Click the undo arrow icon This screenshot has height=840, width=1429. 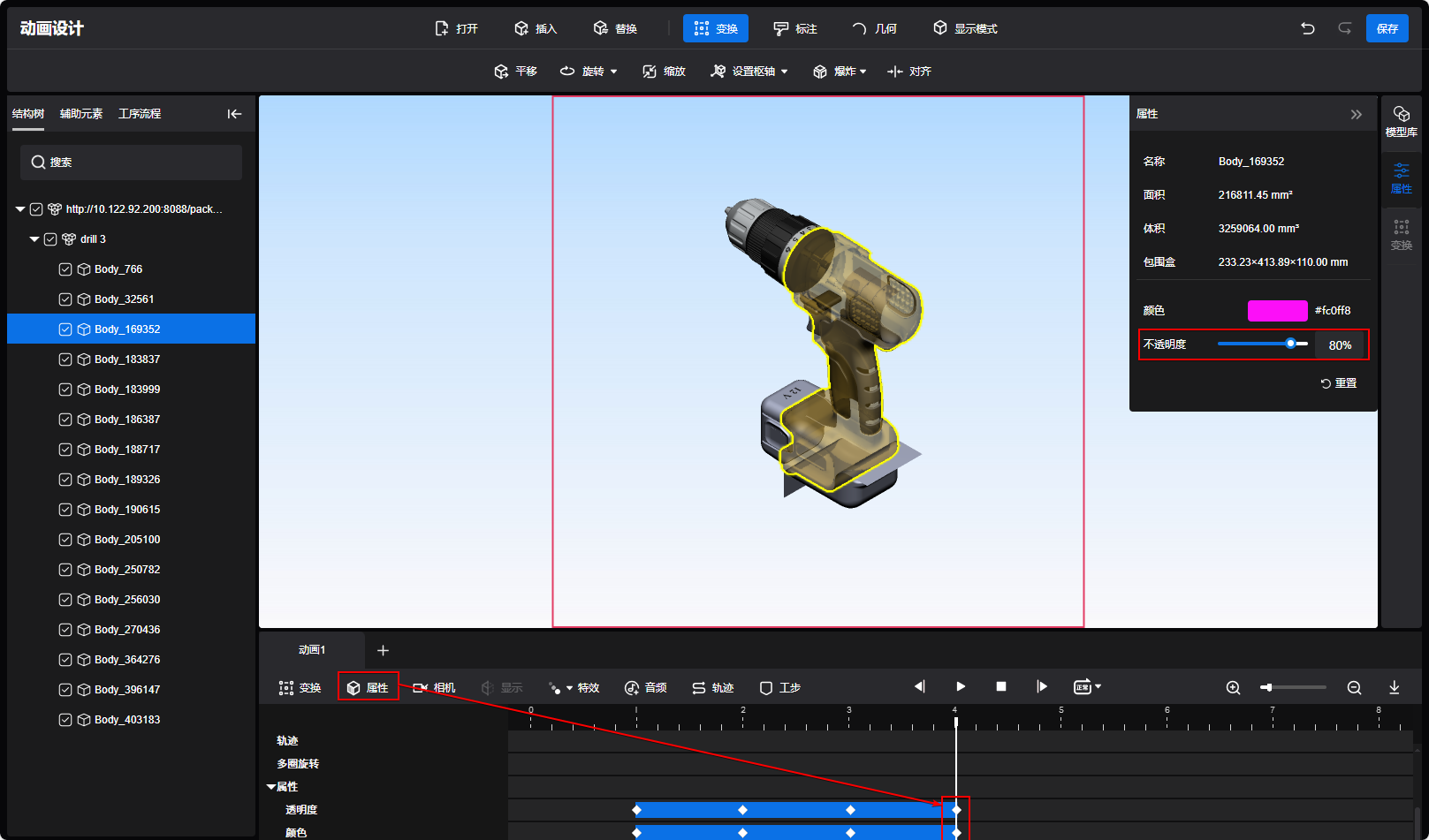tap(1308, 28)
